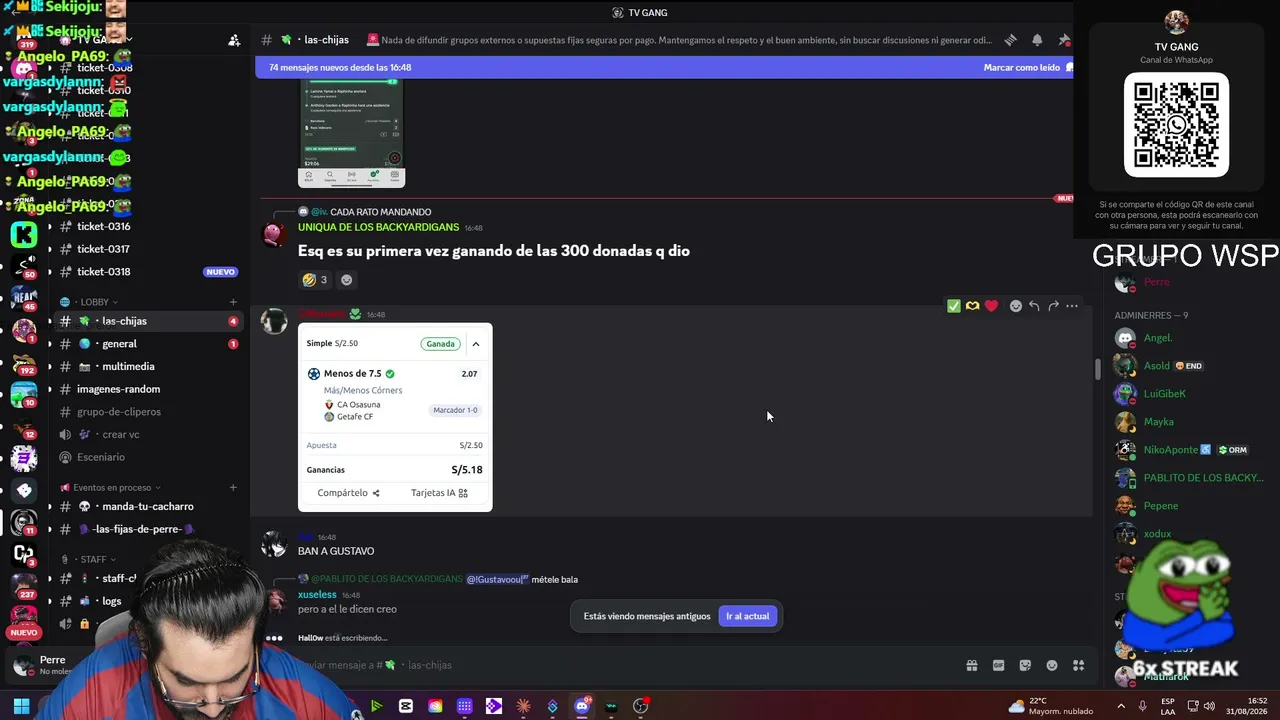Open more options for hovered message
The width and height of the screenshot is (1280, 720).
[x=1072, y=306]
